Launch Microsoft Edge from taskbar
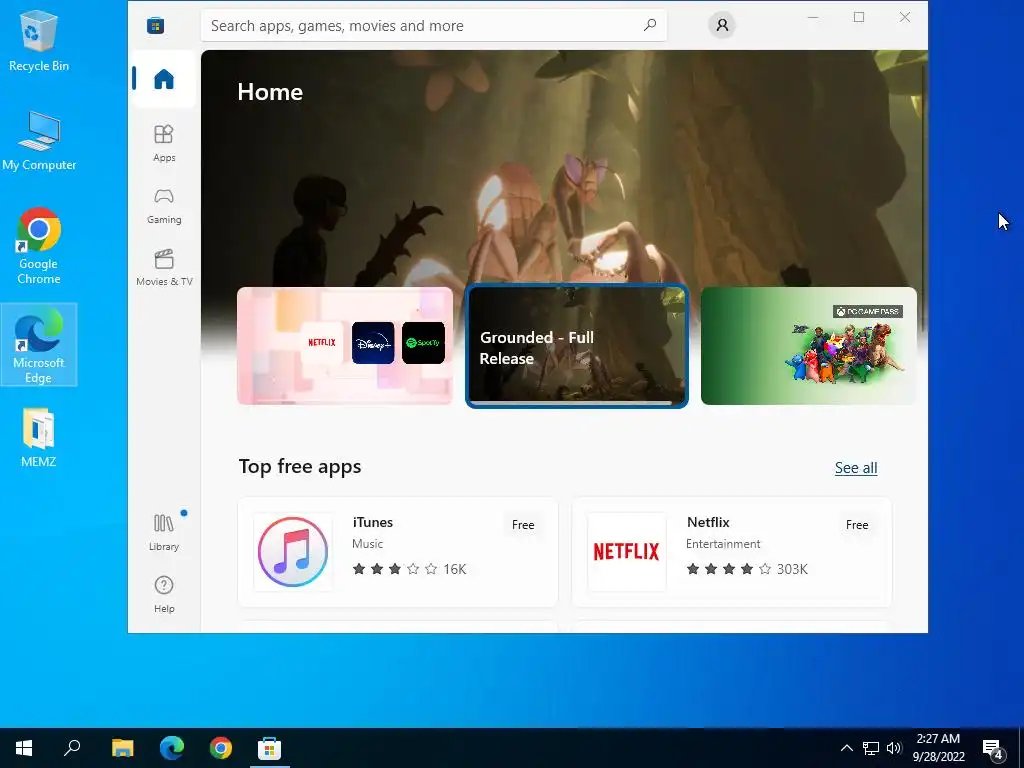 point(172,748)
